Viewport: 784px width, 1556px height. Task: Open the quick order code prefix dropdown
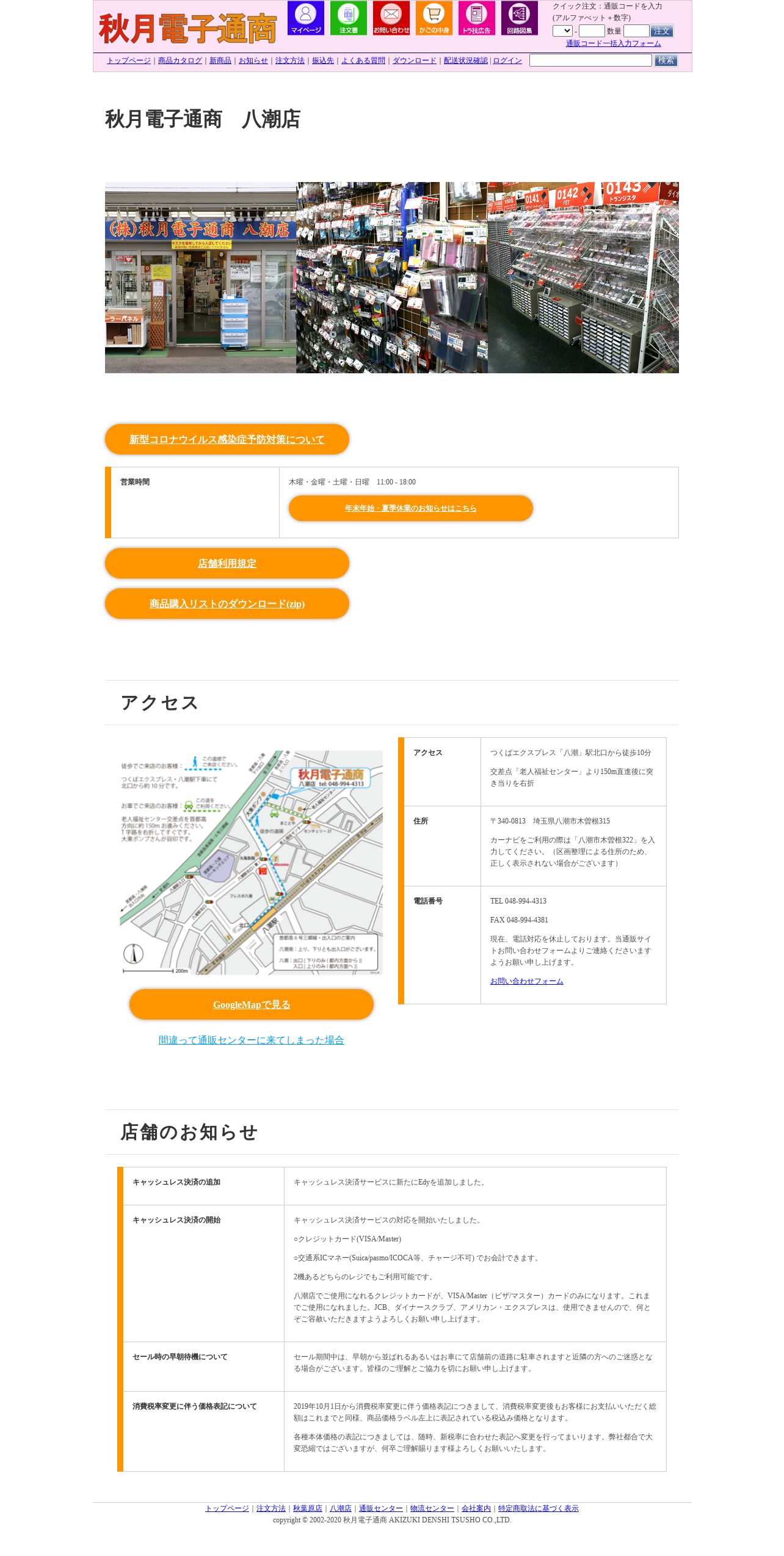coord(562,31)
